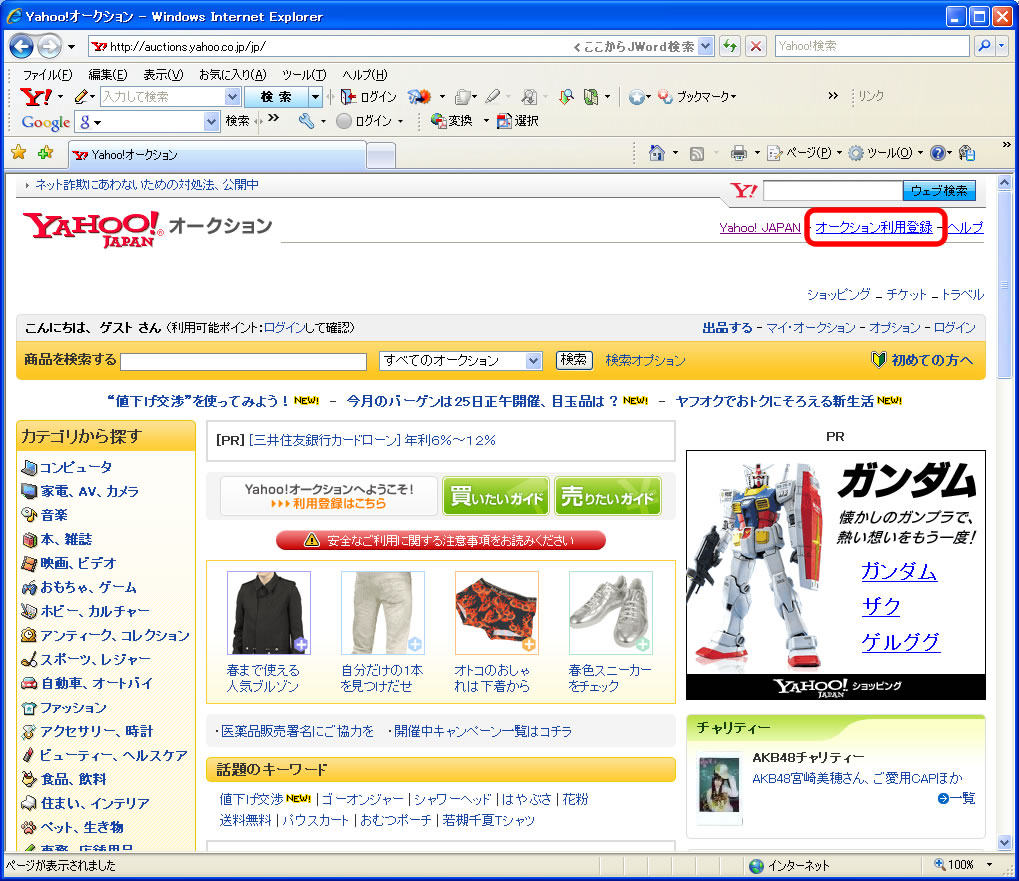The image size is (1019, 881).
Task: Click the Add to Favorites star-plus icon
Action: tap(45, 153)
